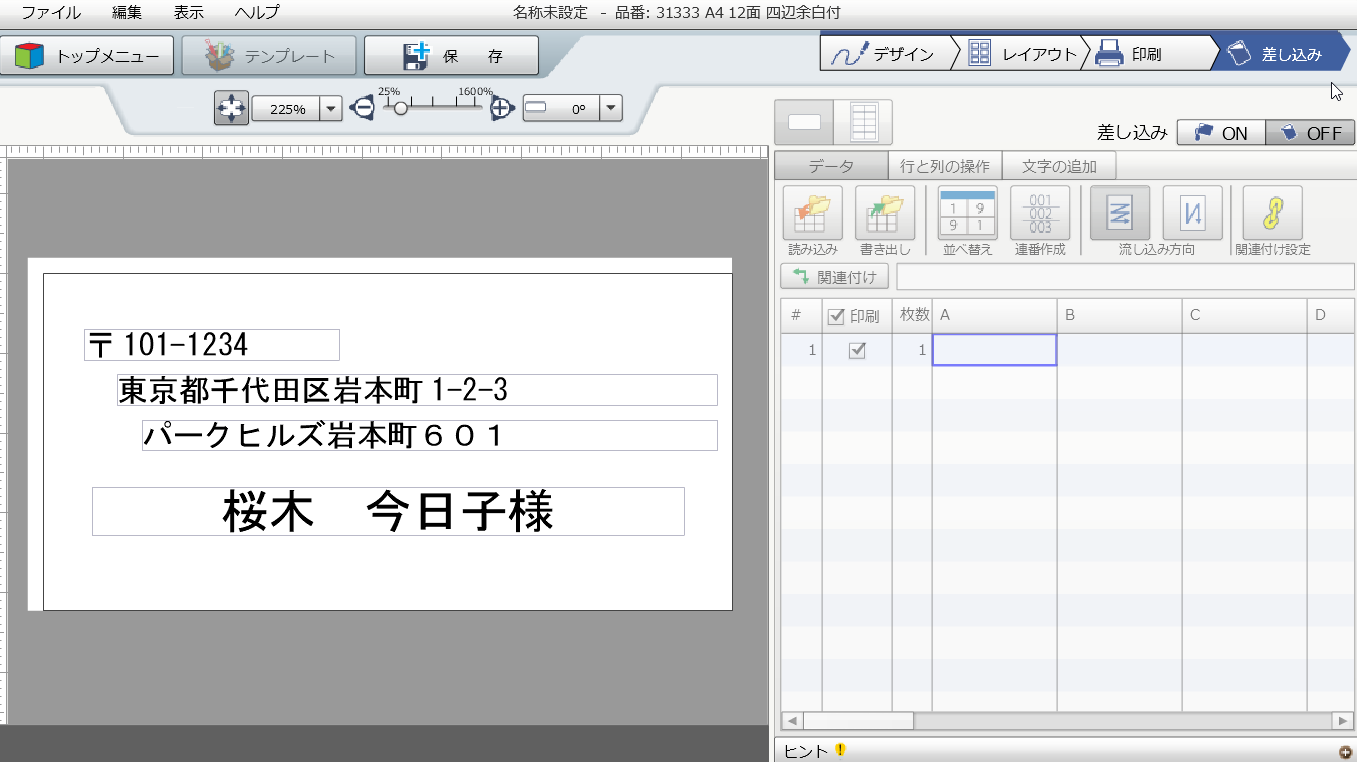This screenshot has height=762, width=1357.
Task: Open the zoom-out minus control dropdown area
Action: coord(362,108)
